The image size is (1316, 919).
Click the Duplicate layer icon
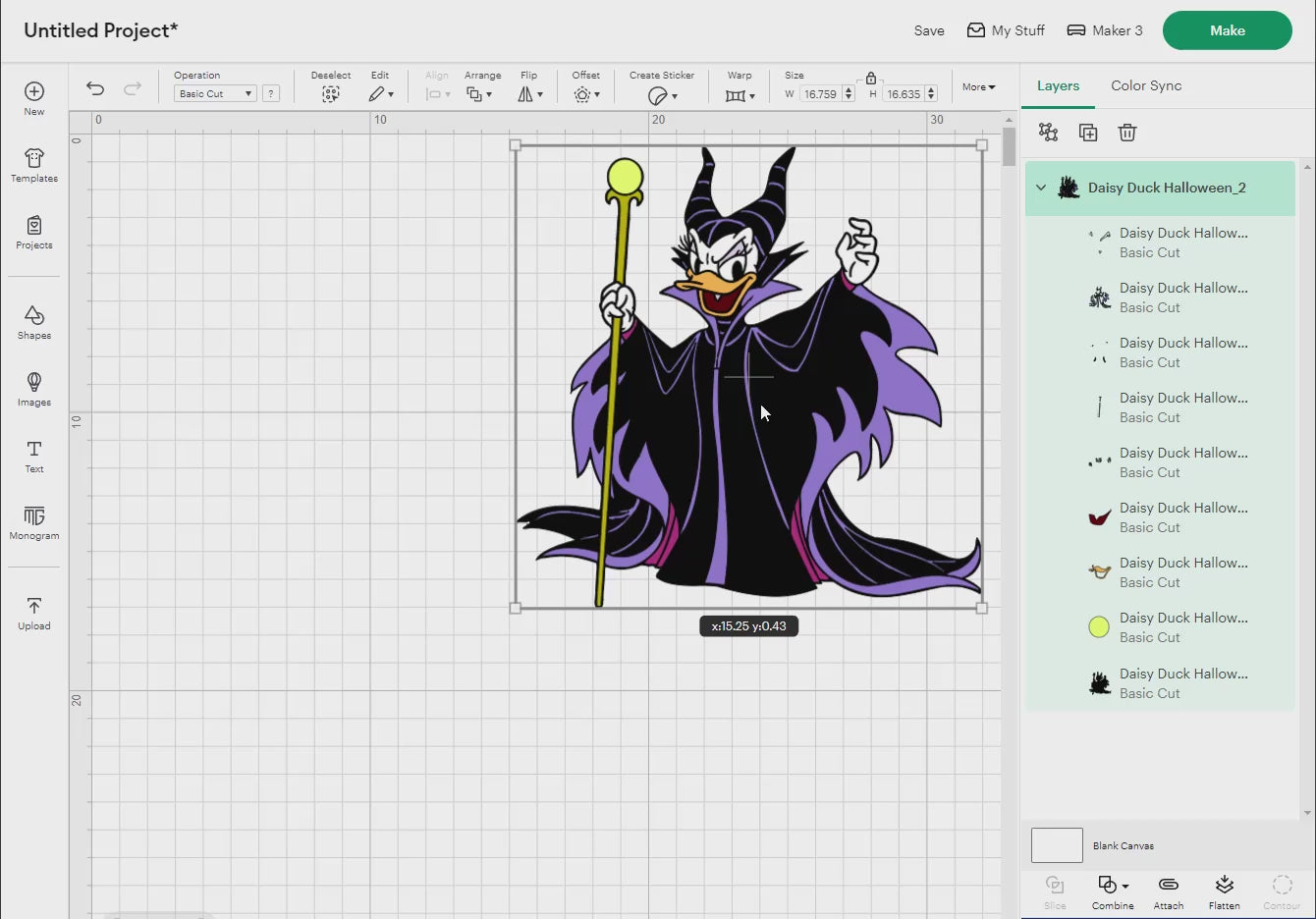1088,133
